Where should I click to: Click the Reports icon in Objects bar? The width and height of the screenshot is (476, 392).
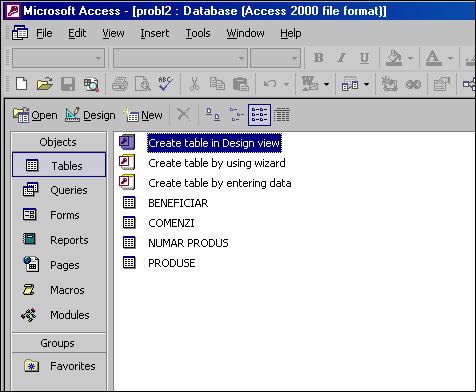pos(29,239)
